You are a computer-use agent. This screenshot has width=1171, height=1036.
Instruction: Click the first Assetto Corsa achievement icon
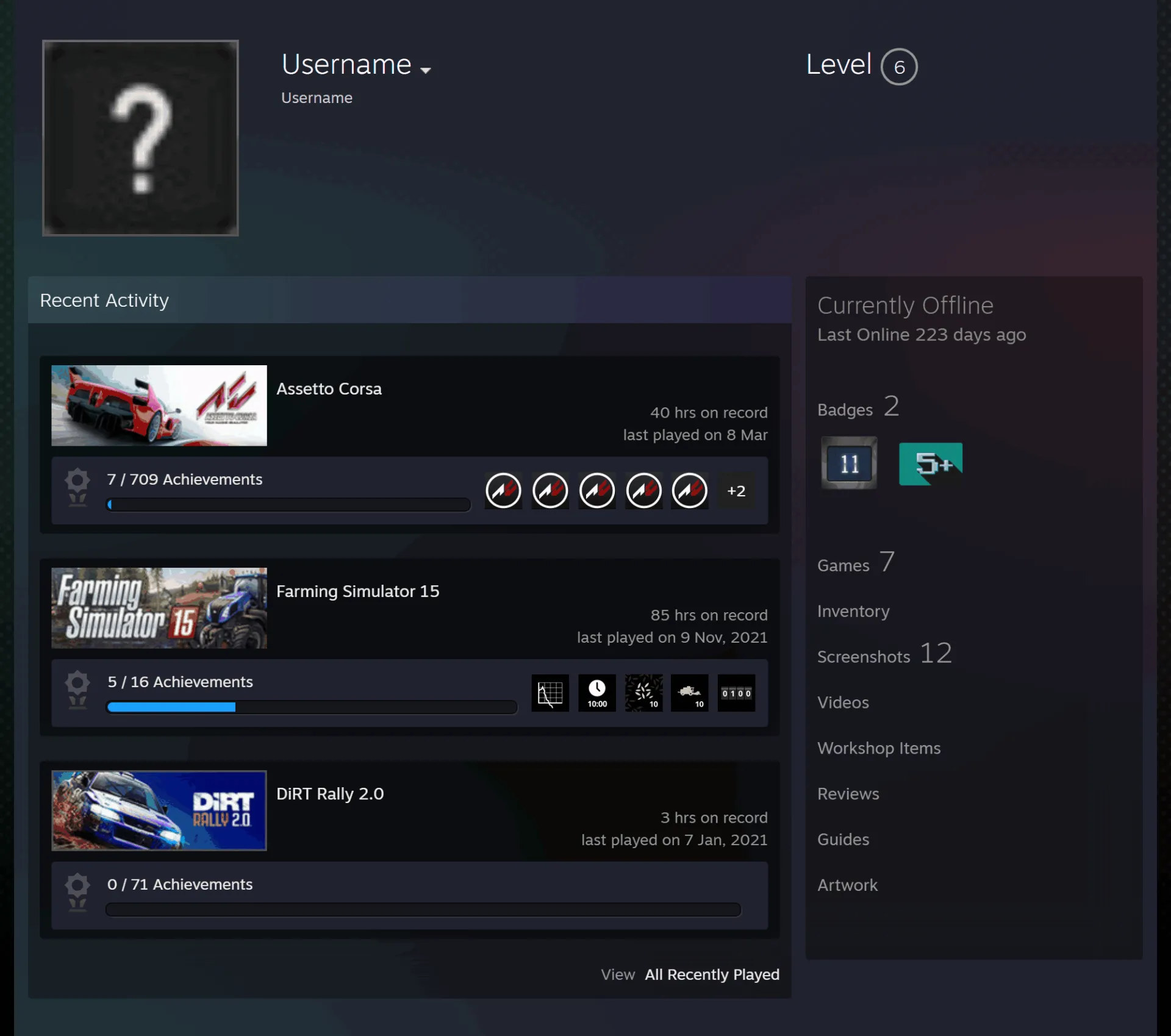(x=503, y=490)
